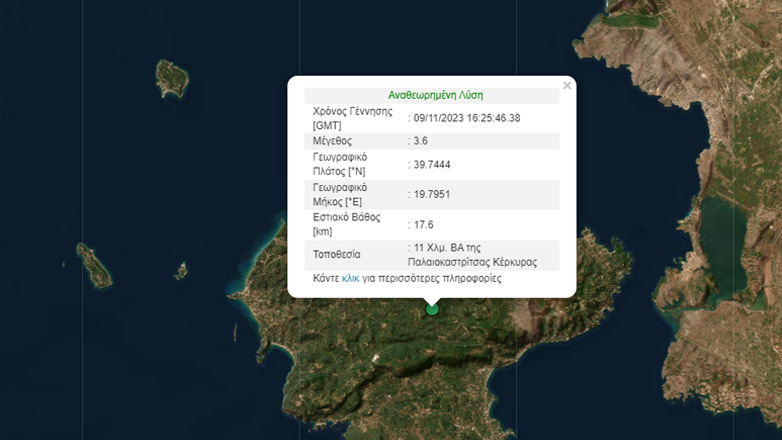Click the 'Τοποθεσία' label
The height and width of the screenshot is (440, 782).
point(337,254)
